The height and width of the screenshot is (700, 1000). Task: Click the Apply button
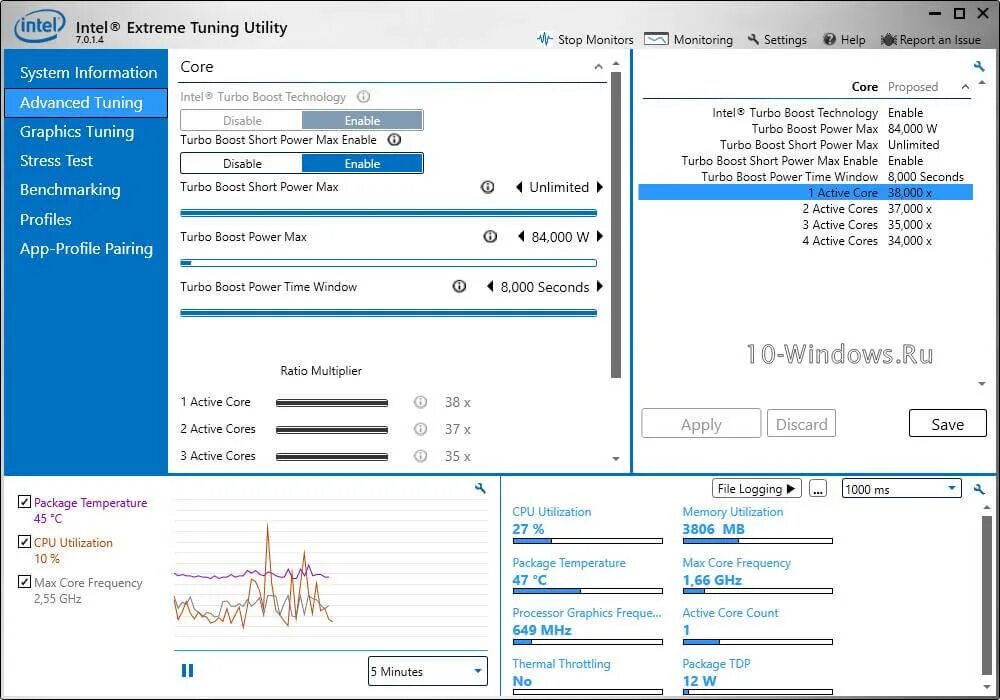coord(701,424)
